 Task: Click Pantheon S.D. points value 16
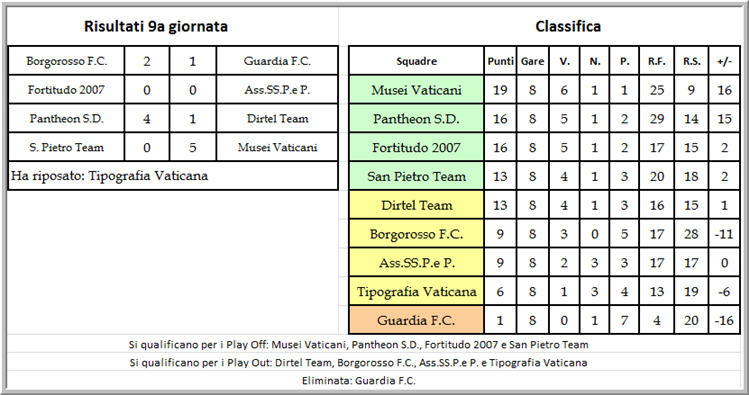click(500, 118)
